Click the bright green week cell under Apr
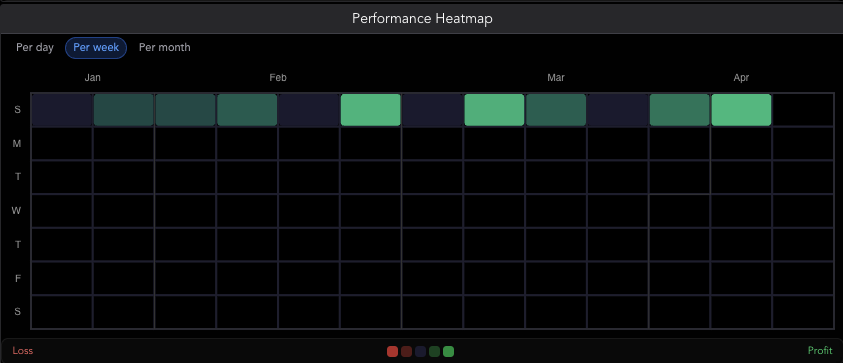 pyautogui.click(x=741, y=110)
